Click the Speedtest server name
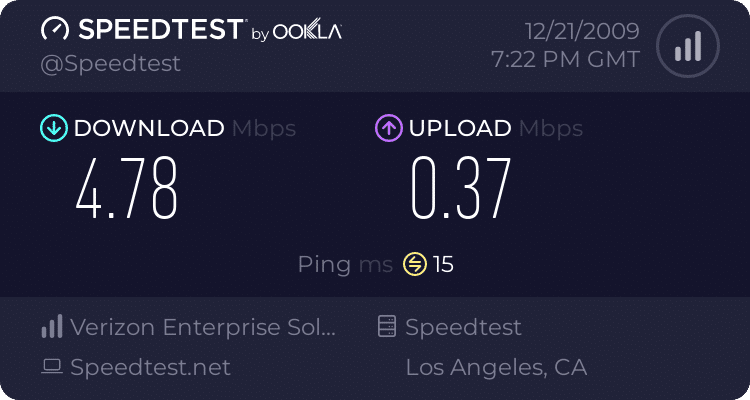Viewport: 750px width, 400px height. pos(463,327)
